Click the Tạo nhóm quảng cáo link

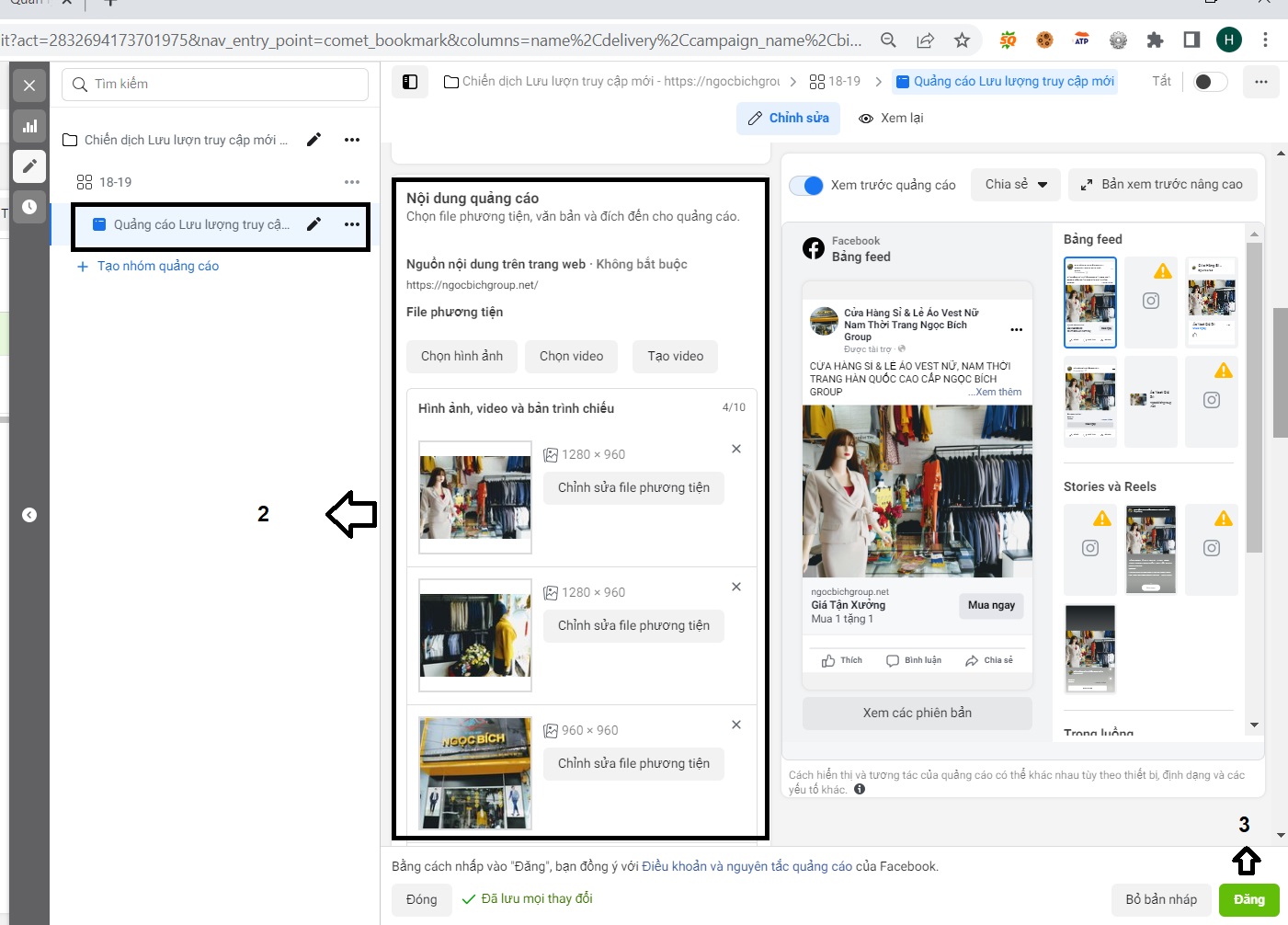157,266
